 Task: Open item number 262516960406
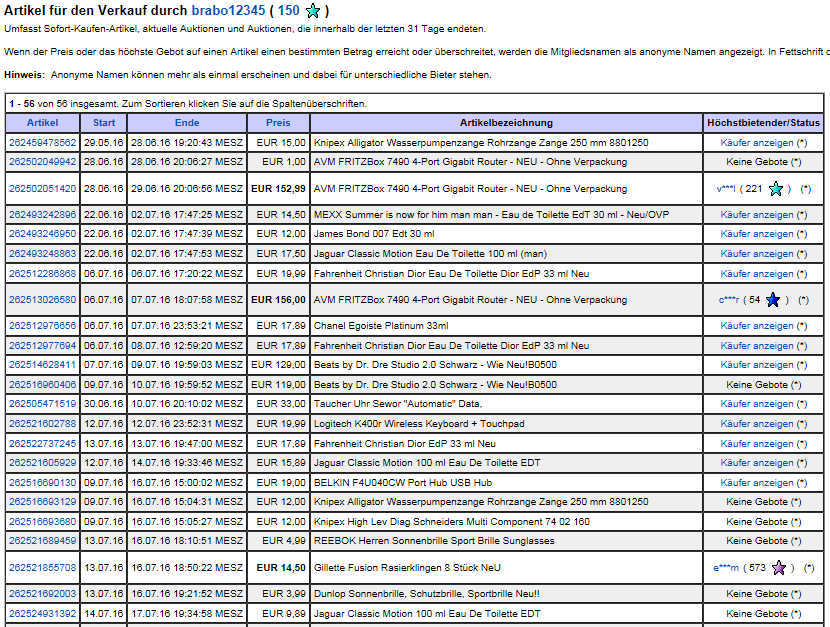42,385
